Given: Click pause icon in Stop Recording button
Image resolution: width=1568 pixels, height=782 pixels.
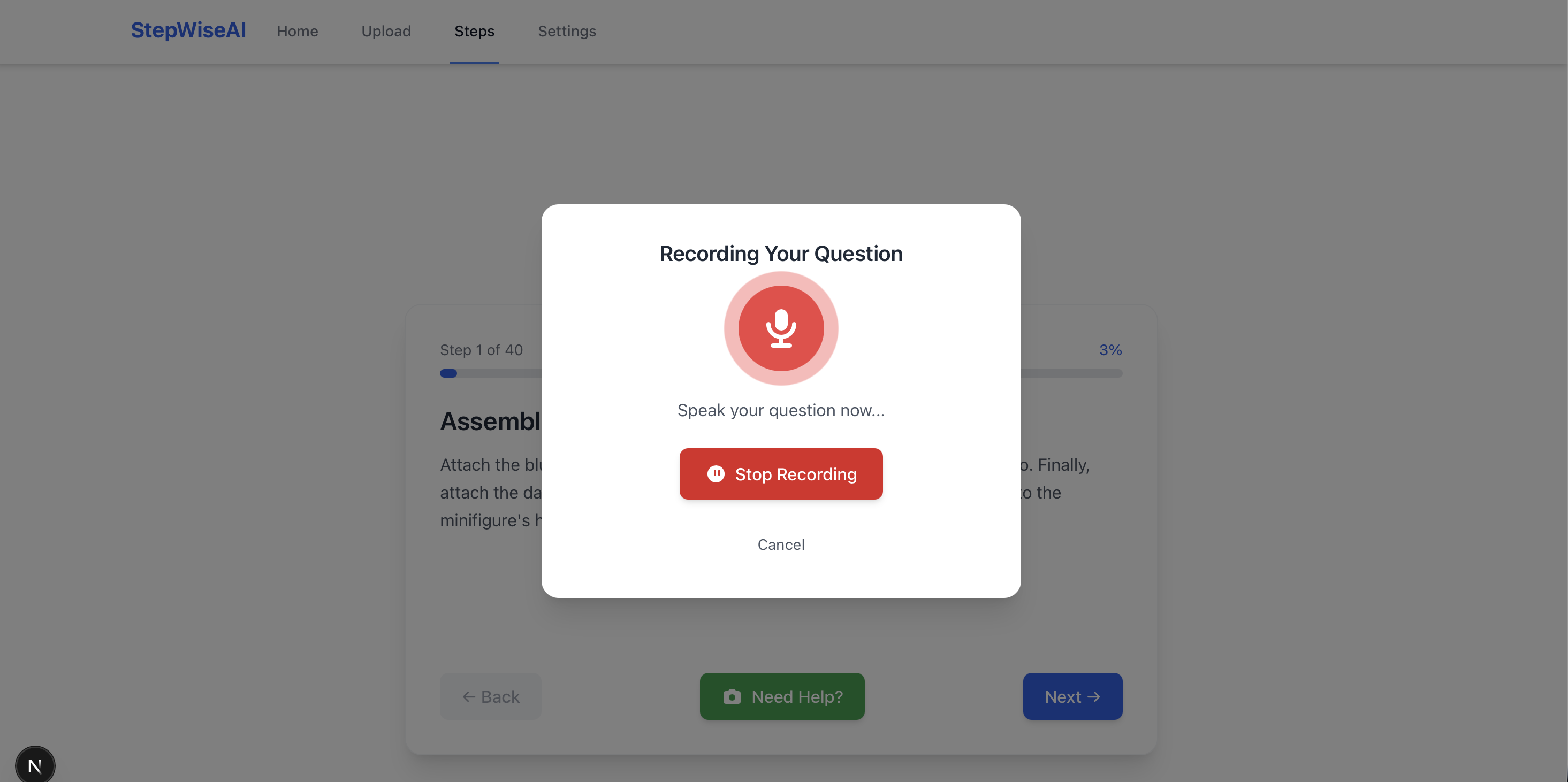Looking at the screenshot, I should (716, 473).
